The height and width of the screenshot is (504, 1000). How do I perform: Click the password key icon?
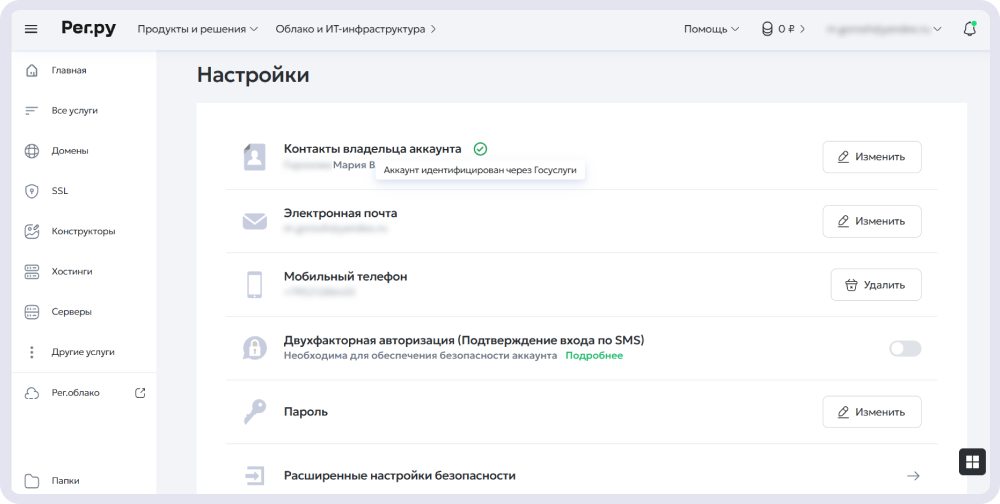pyautogui.click(x=254, y=412)
